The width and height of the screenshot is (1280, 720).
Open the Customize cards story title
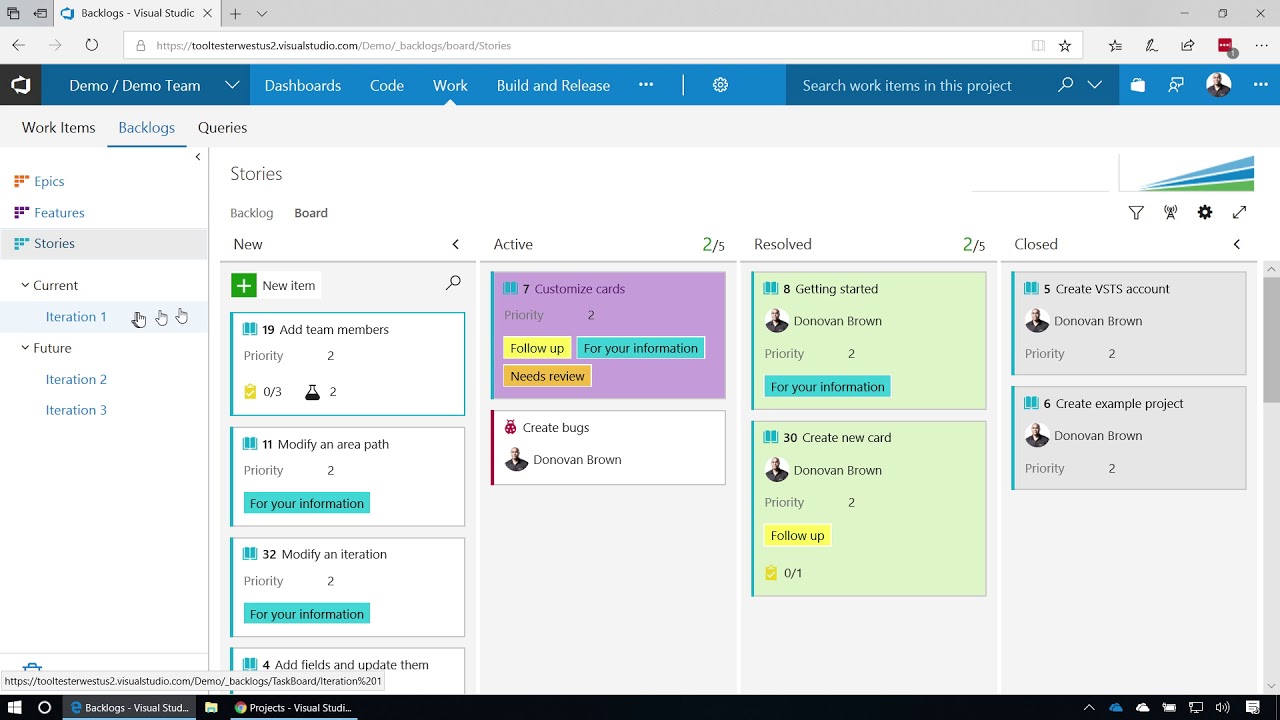pos(580,289)
